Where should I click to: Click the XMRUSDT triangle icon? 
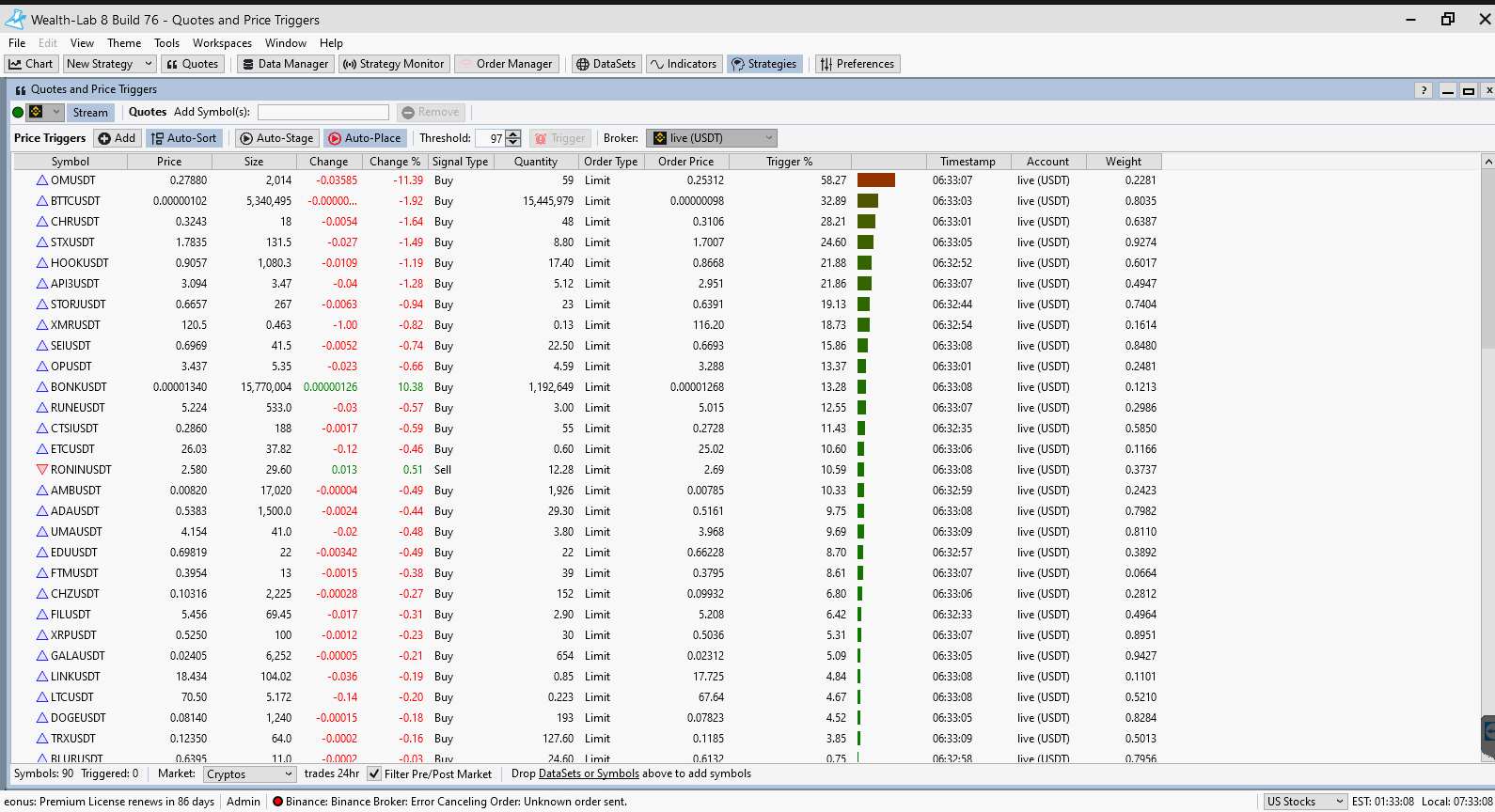point(42,325)
